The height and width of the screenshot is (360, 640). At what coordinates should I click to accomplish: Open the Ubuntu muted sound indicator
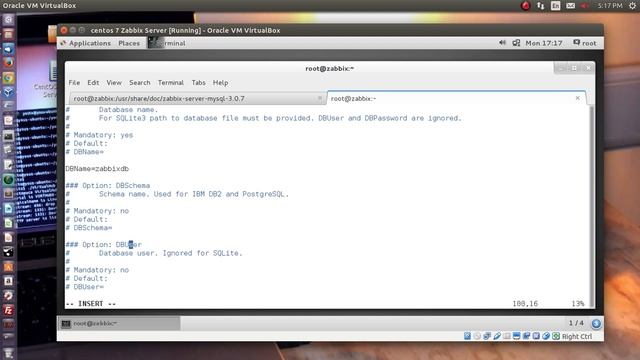click(585, 5)
